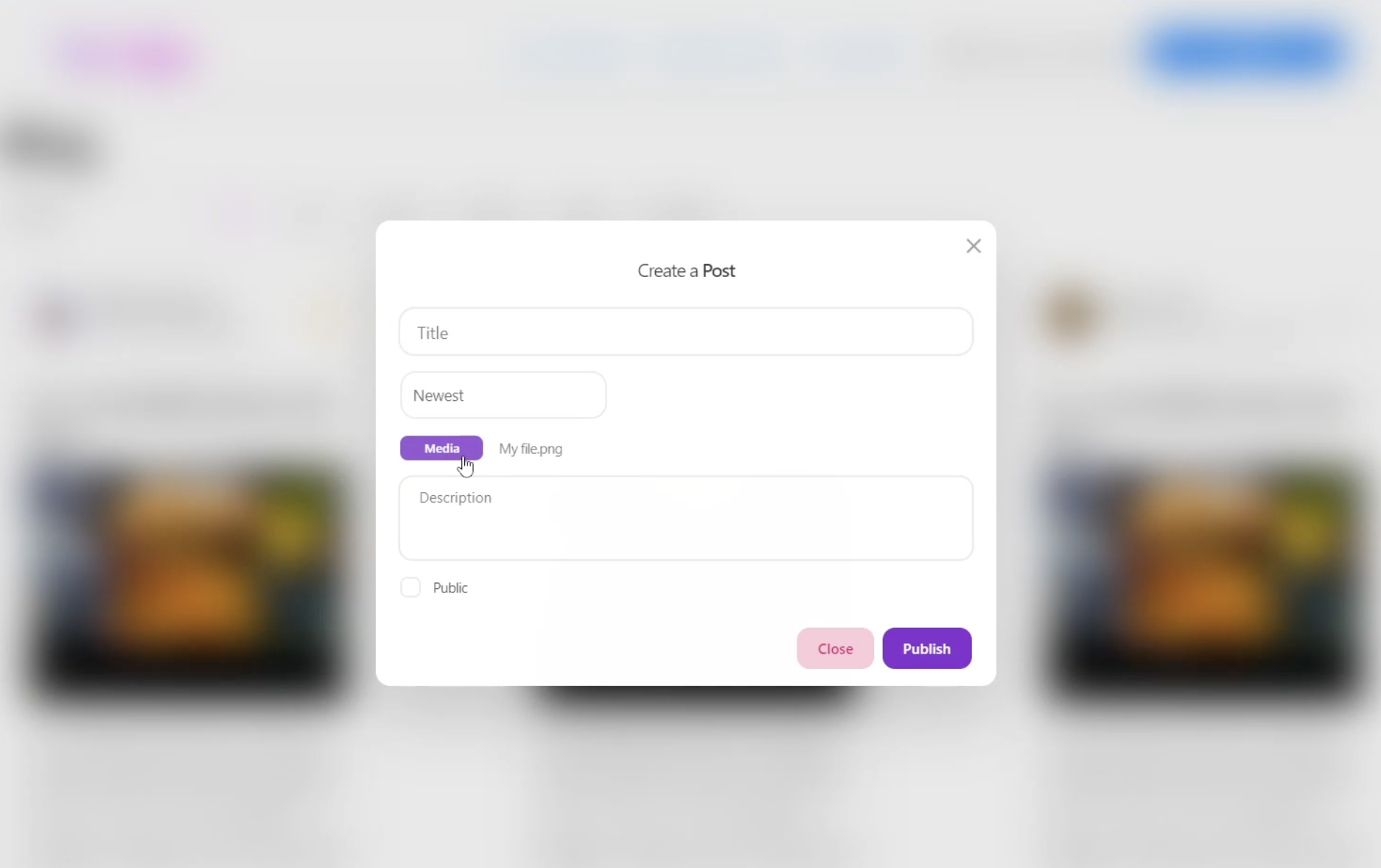Dismiss the dialog with the X icon
The width and height of the screenshot is (1381, 868).
(x=973, y=246)
